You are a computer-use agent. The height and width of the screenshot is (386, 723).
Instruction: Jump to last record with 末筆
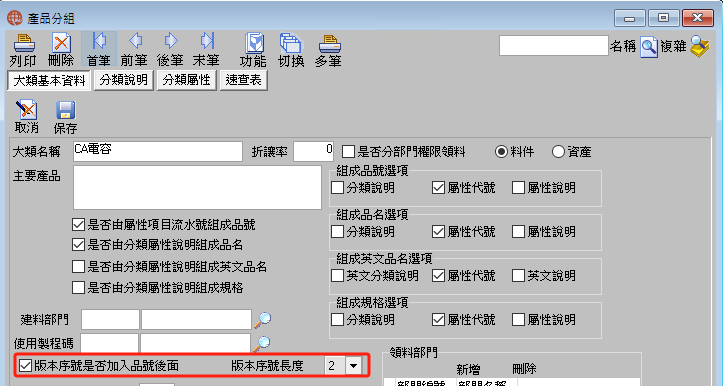tap(207, 42)
